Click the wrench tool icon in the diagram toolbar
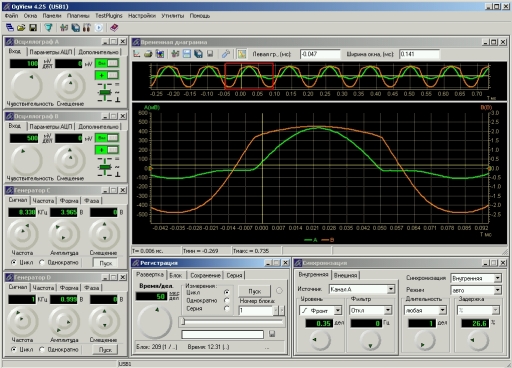 [x=226, y=54]
